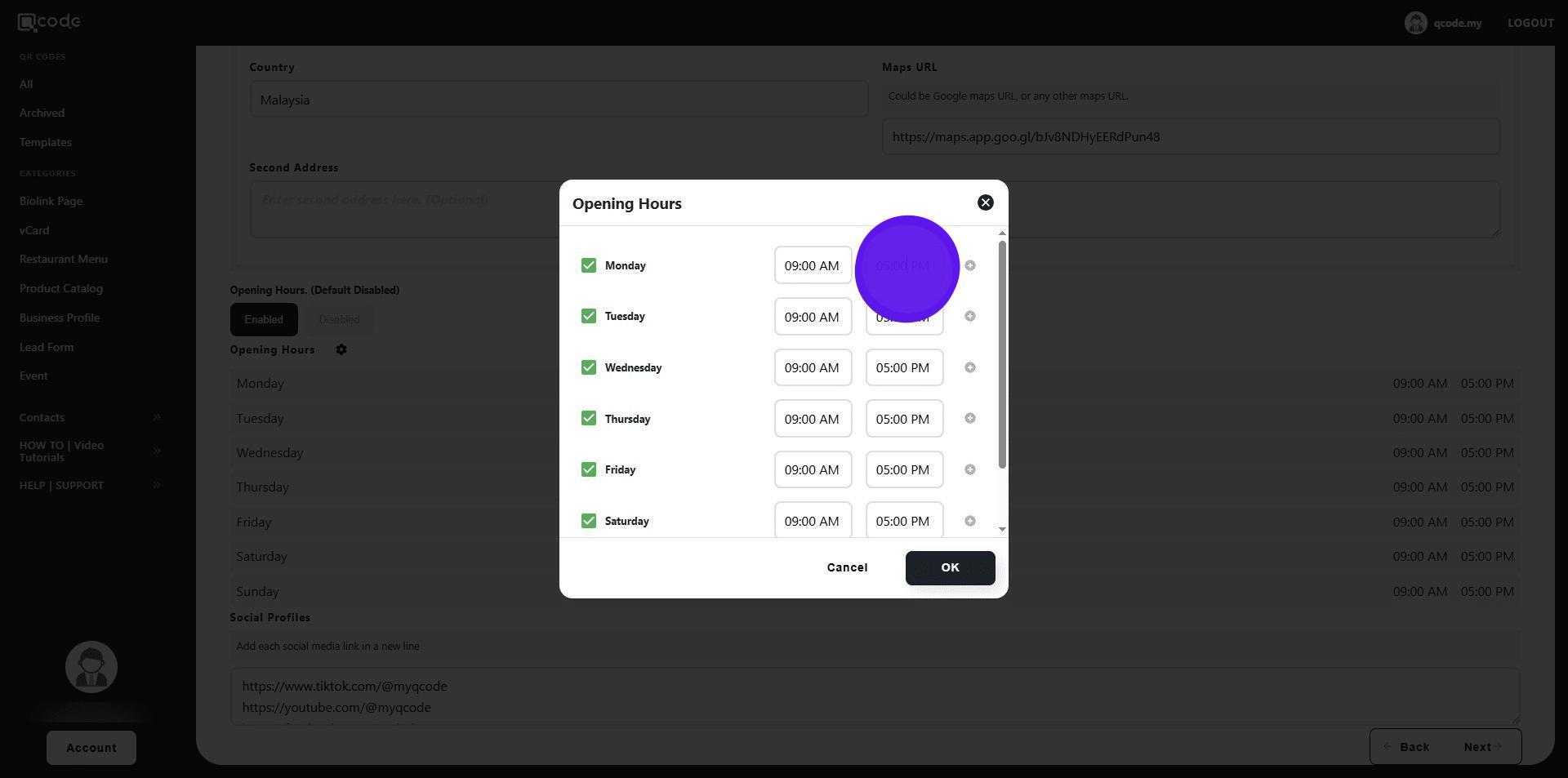This screenshot has height=778, width=1568.
Task: Select Lead Form category
Action: coord(47,347)
